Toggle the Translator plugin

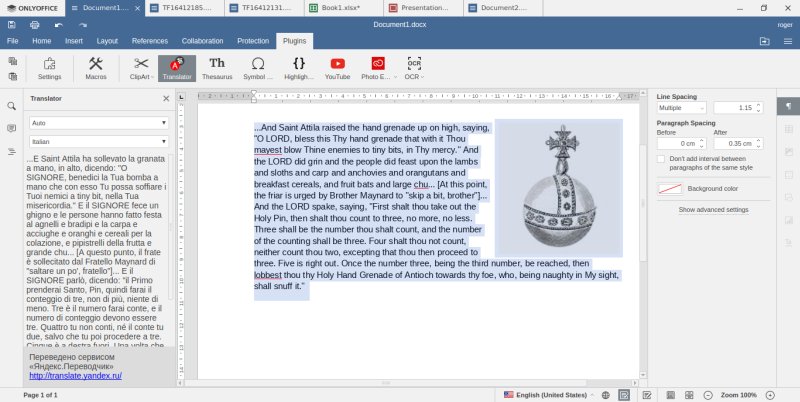pos(177,68)
